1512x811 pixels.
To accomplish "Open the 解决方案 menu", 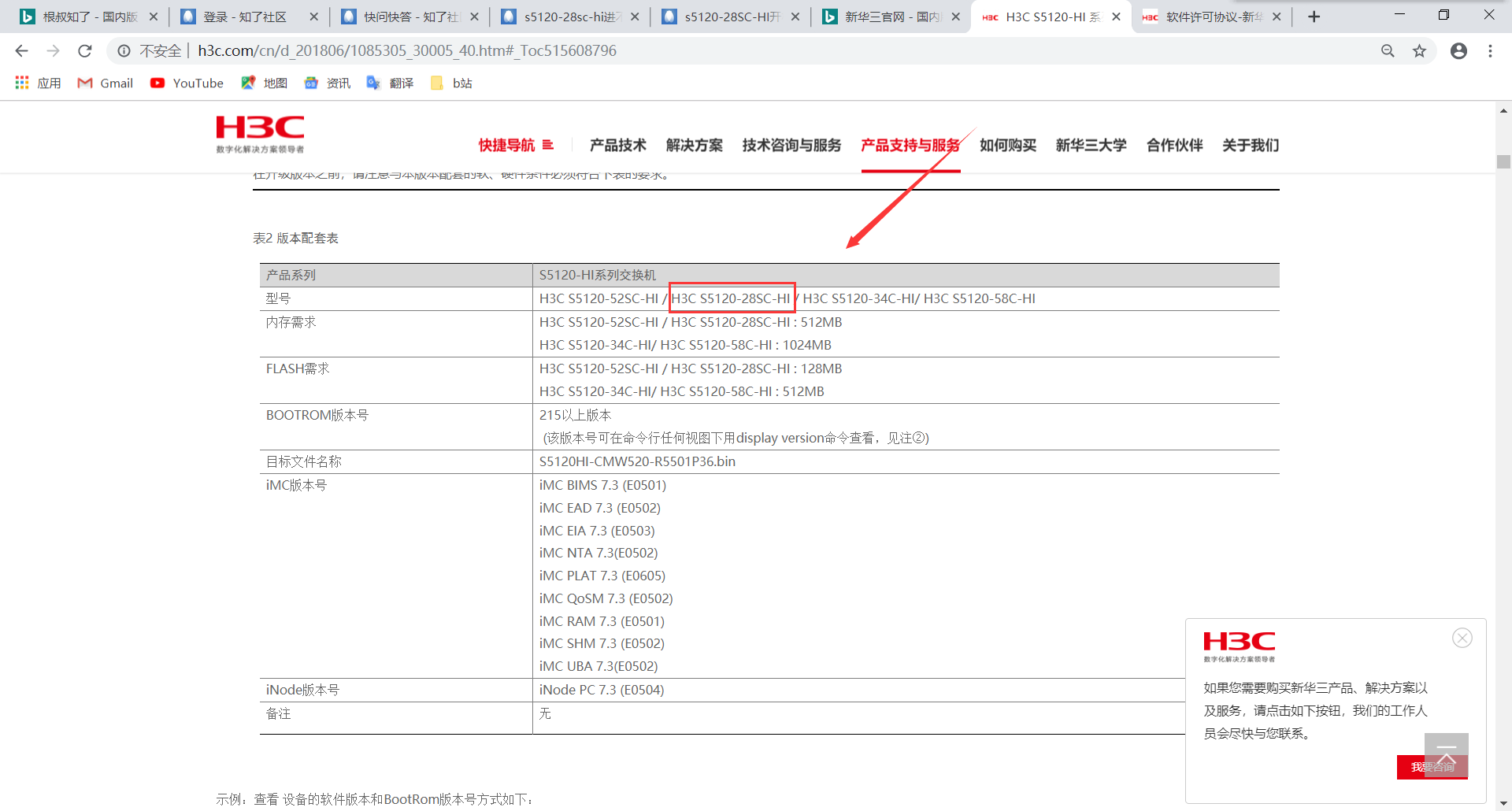I will pos(695,145).
